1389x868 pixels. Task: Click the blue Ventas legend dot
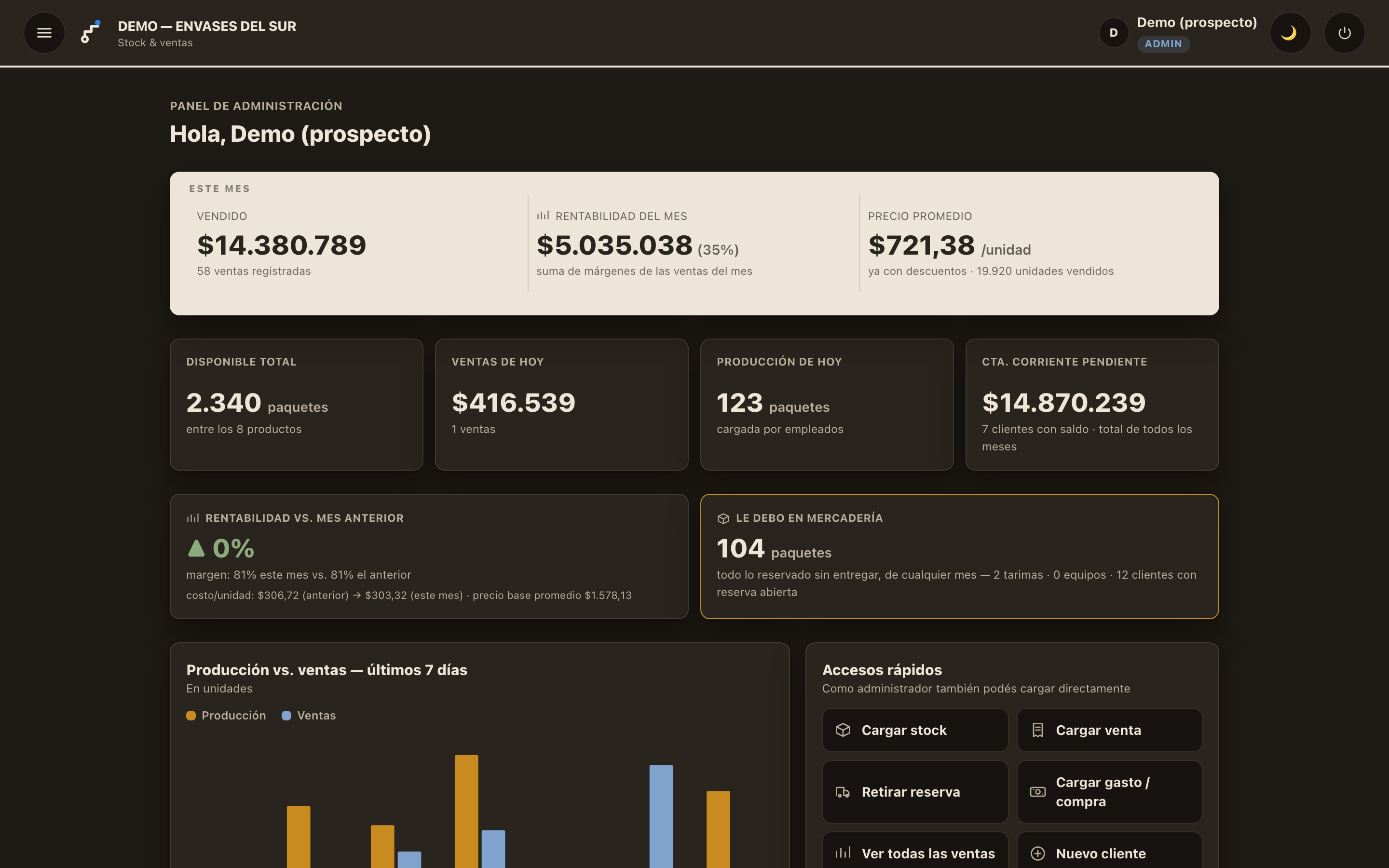click(x=286, y=715)
